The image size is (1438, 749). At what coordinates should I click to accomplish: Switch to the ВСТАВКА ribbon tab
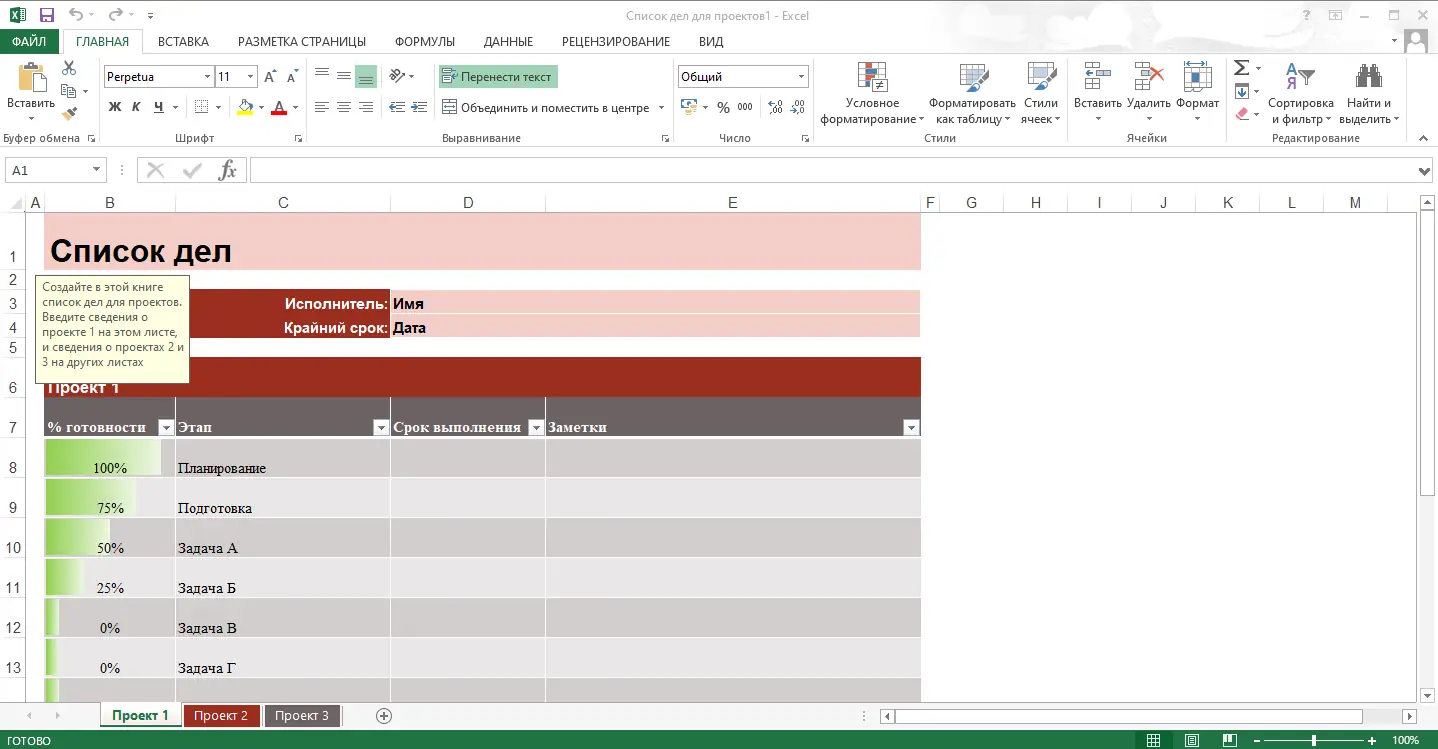point(183,41)
